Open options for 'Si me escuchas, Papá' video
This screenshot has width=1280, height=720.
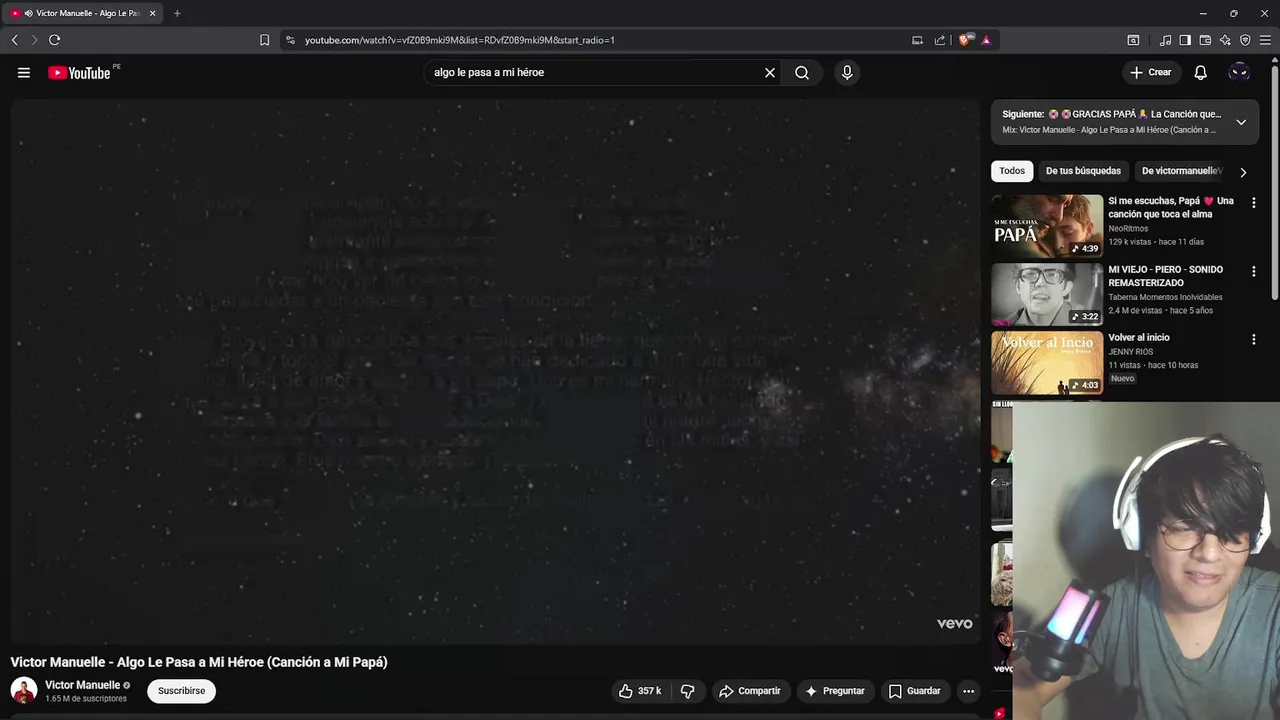tap(1253, 202)
